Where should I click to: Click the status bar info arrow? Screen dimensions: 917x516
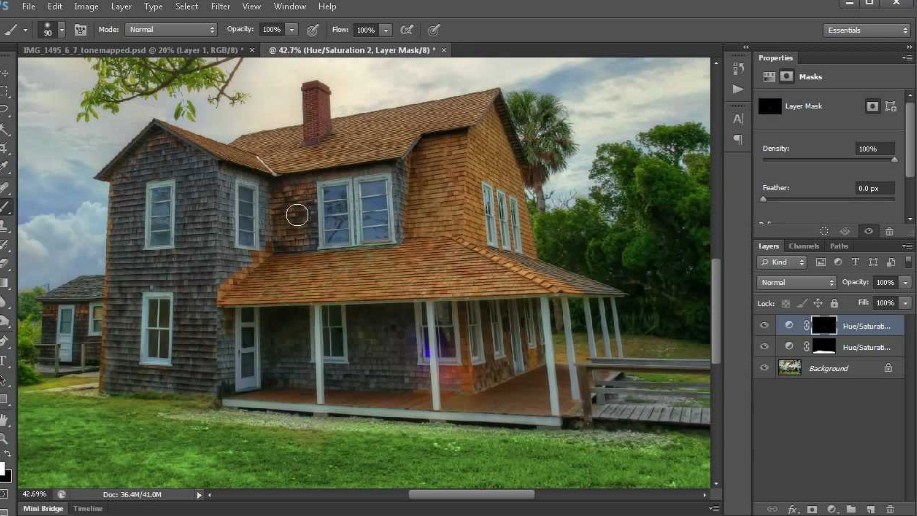click(199, 495)
